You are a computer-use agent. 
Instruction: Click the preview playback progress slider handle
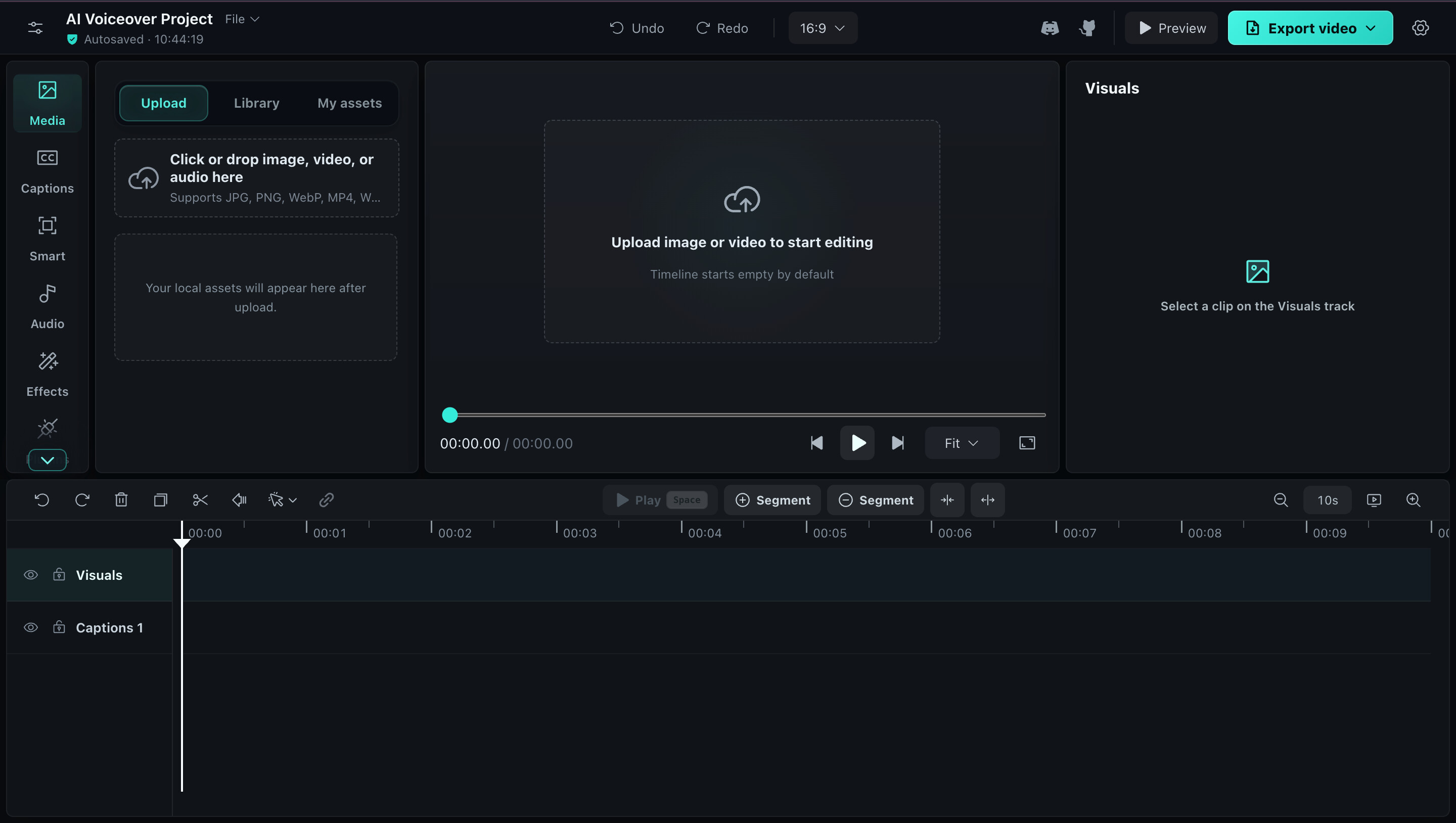450,415
